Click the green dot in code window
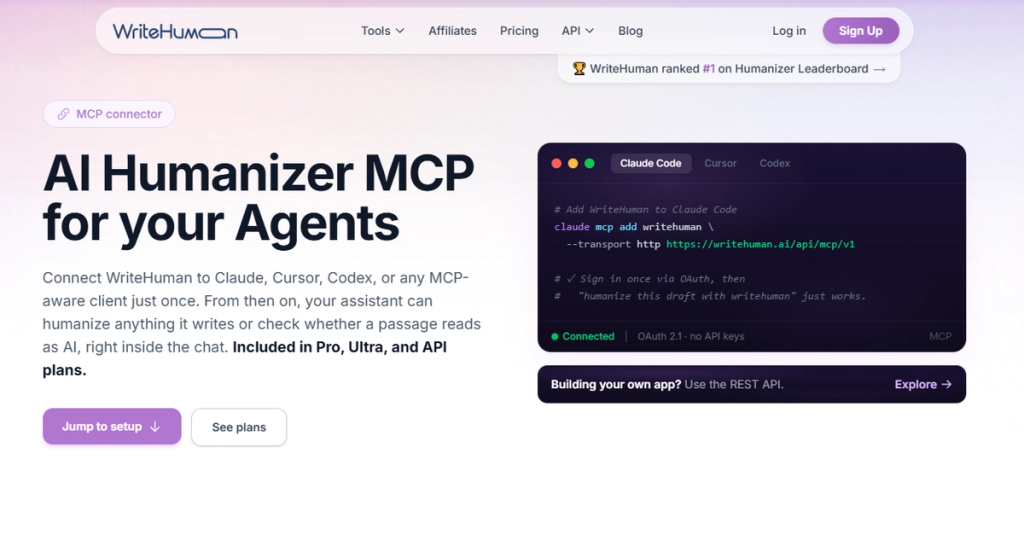This screenshot has height=546, width=1024. [589, 163]
